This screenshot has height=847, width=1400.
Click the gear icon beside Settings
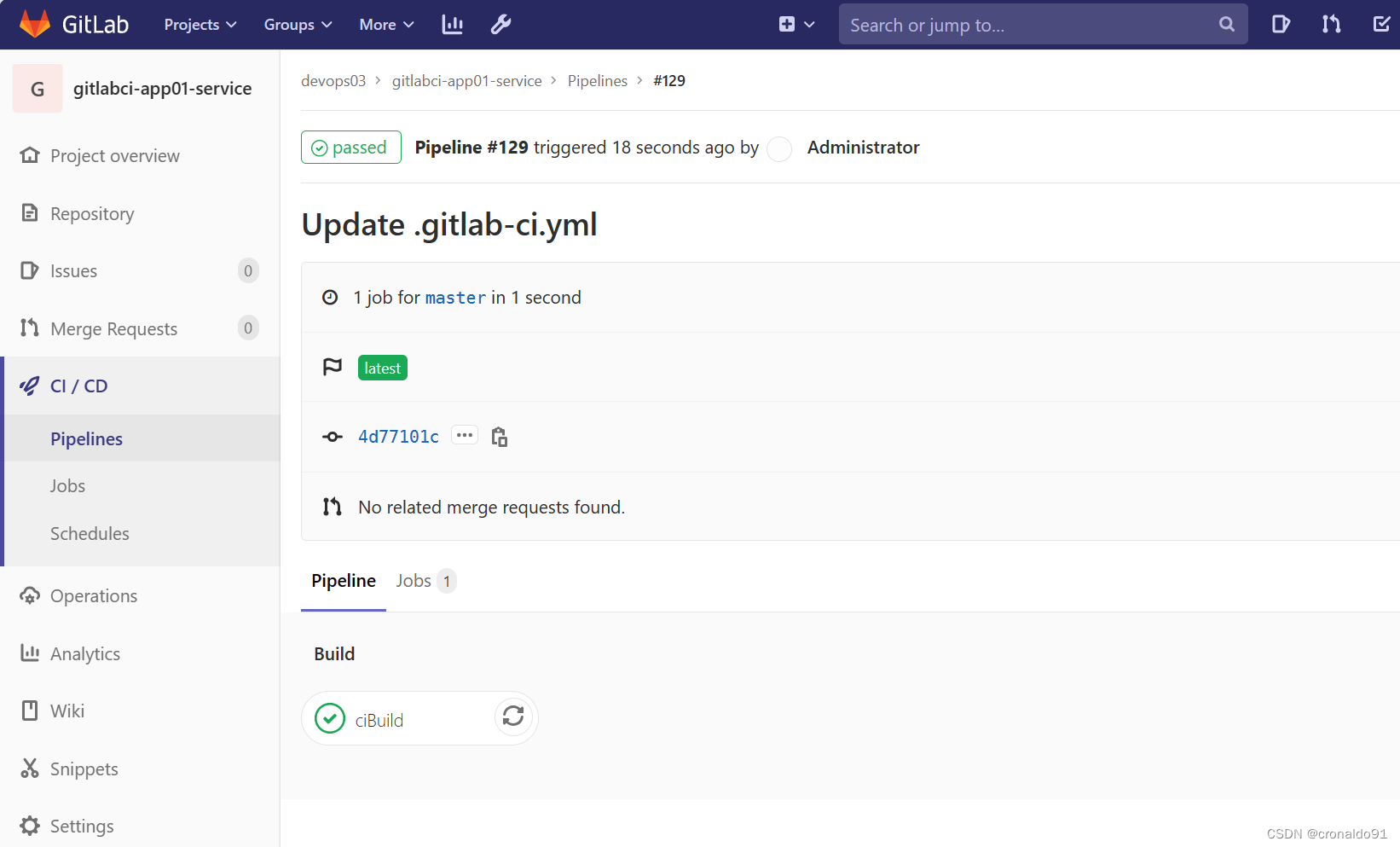[30, 826]
